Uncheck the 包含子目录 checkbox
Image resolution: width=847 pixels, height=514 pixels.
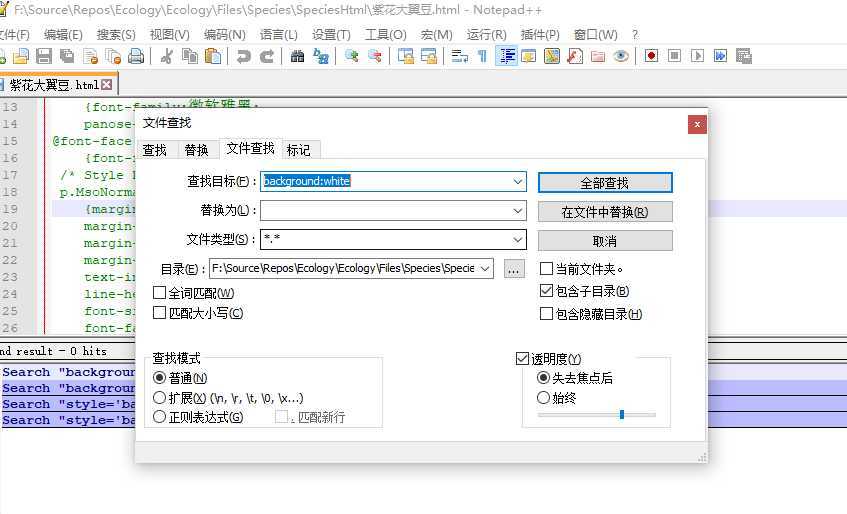coord(547,291)
